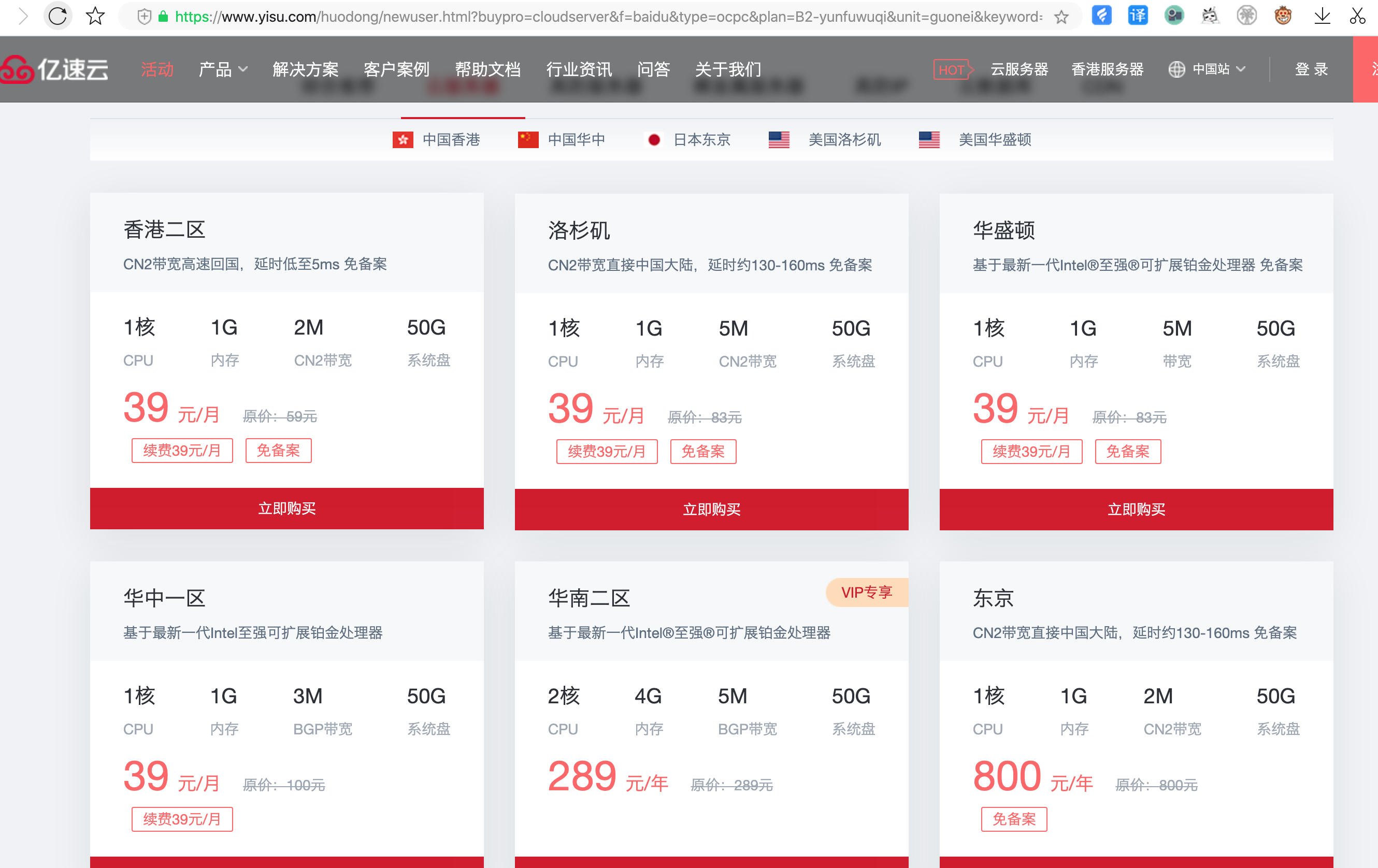Click the globe icon beside 中国站

pos(1176,69)
